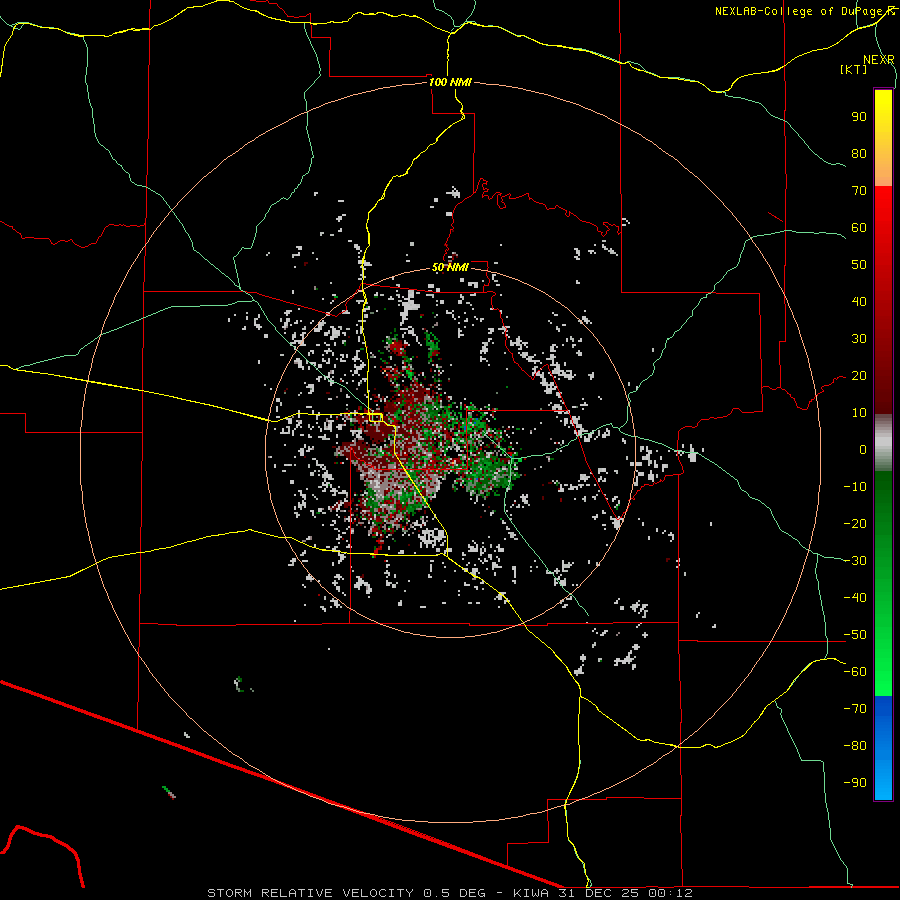Select the positive 70 scale label
Screen dimensions: 900x900
coord(859,191)
